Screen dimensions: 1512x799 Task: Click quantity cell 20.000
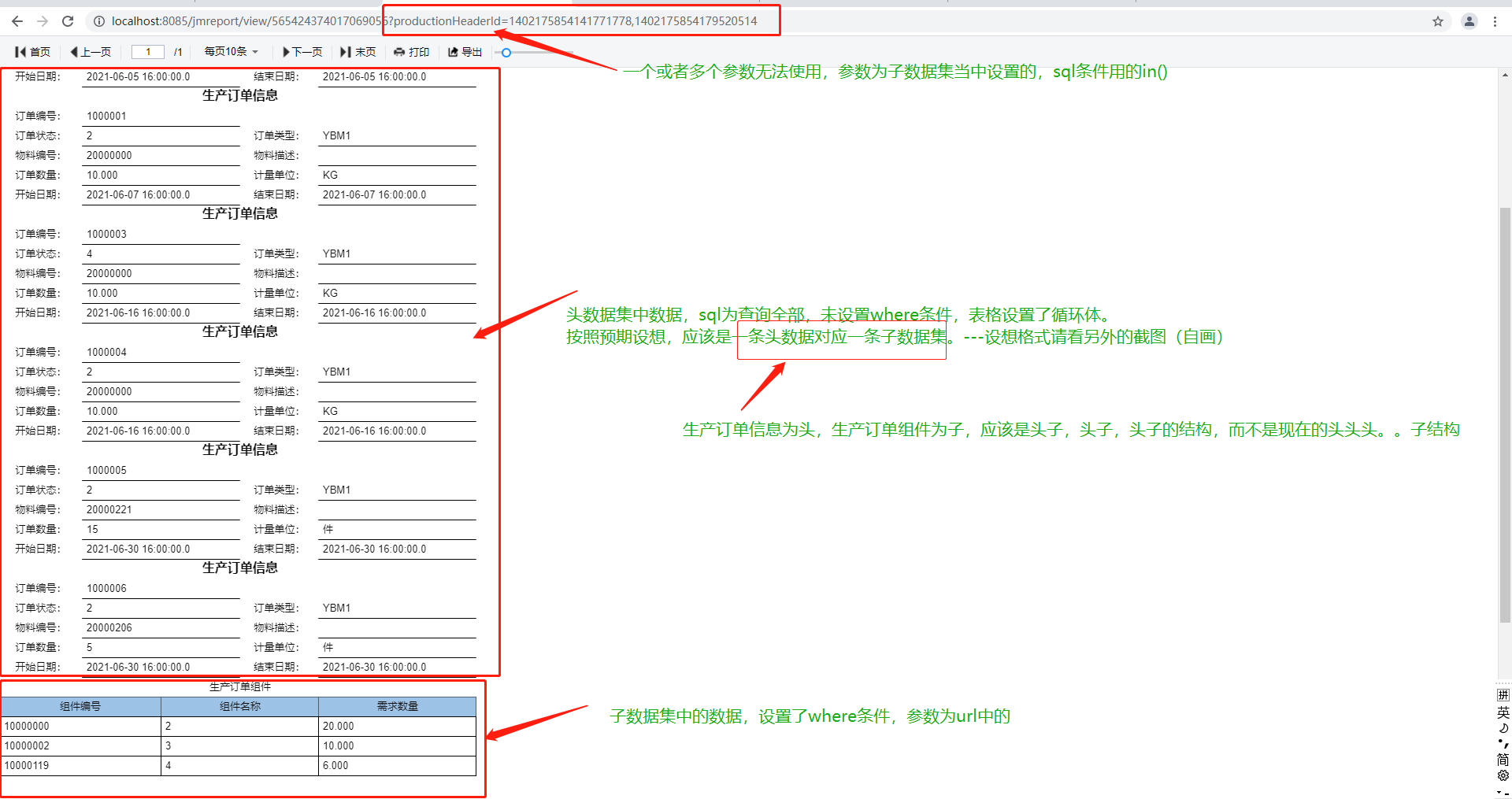click(x=398, y=726)
